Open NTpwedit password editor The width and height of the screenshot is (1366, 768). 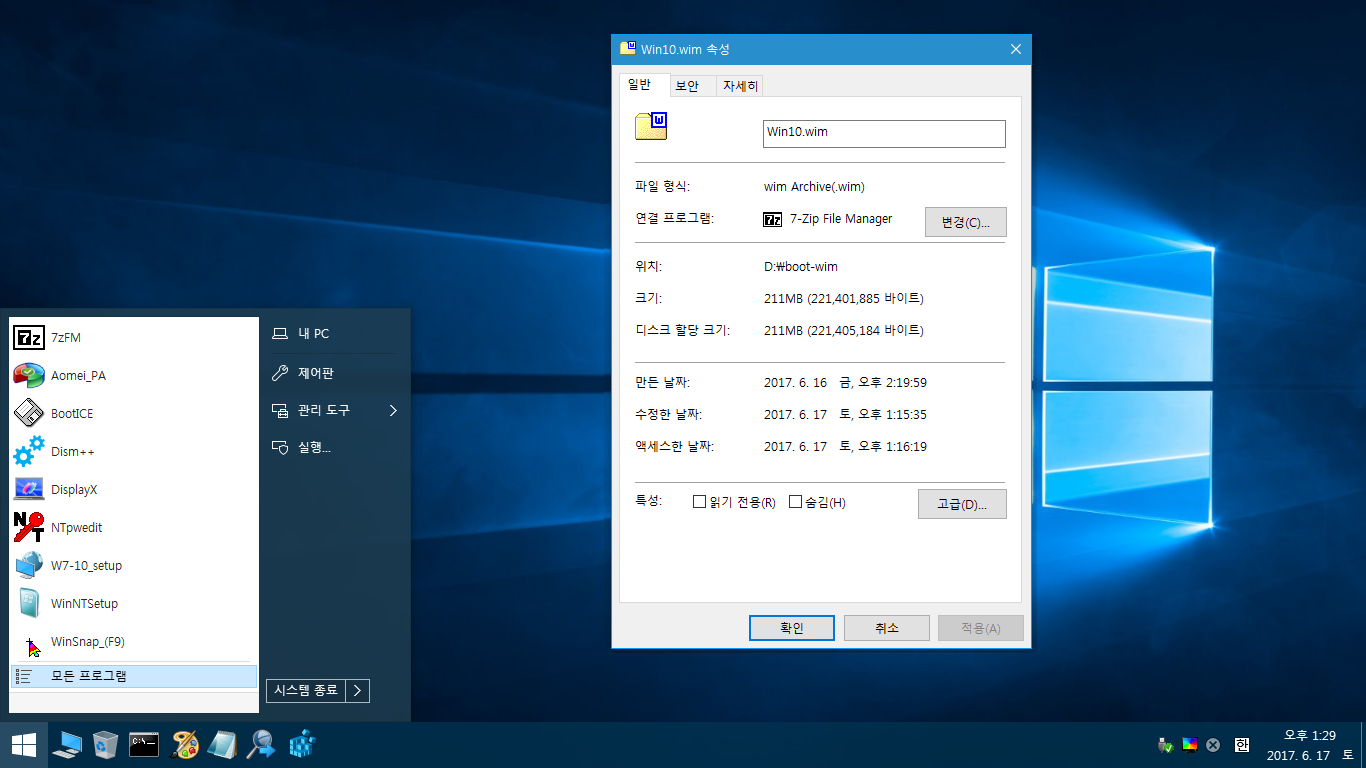(x=133, y=527)
